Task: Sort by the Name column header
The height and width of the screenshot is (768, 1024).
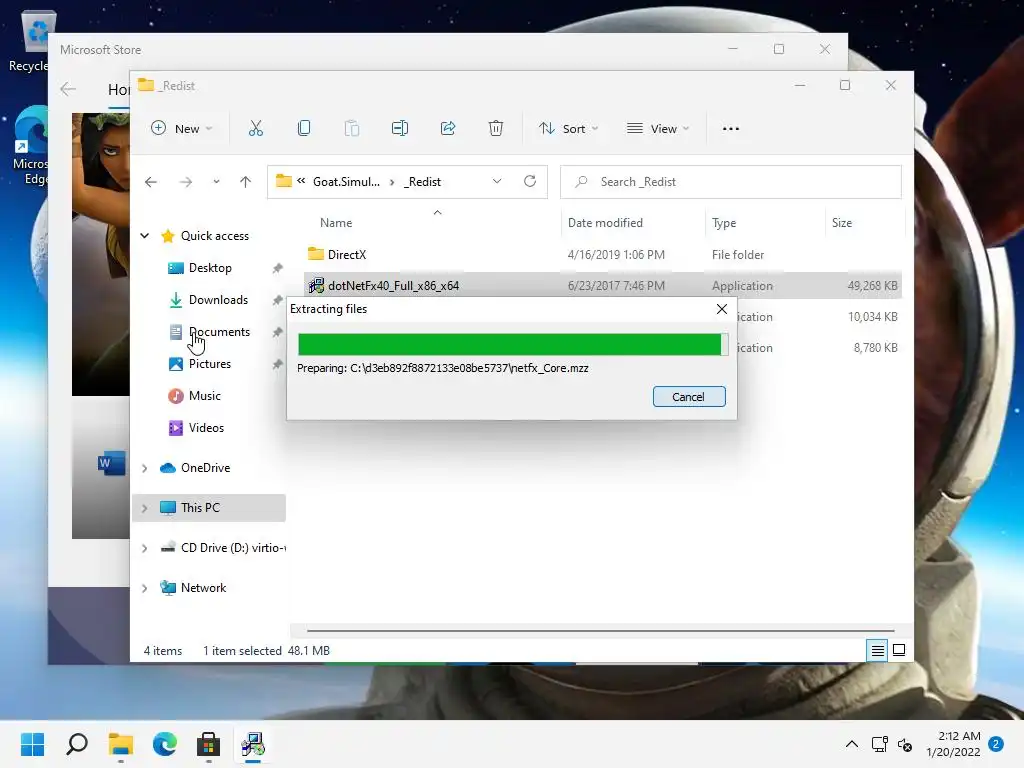Action: pos(336,223)
